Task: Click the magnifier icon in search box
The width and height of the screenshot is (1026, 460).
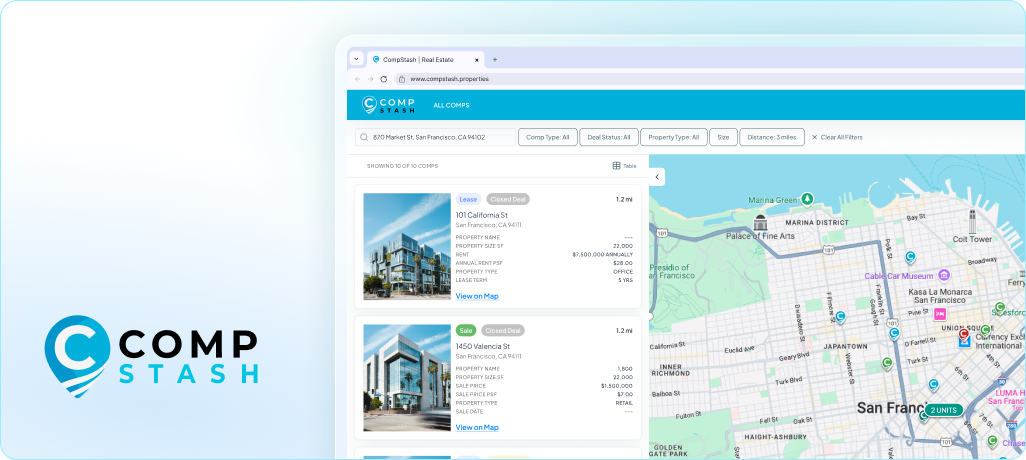Action: [x=364, y=137]
